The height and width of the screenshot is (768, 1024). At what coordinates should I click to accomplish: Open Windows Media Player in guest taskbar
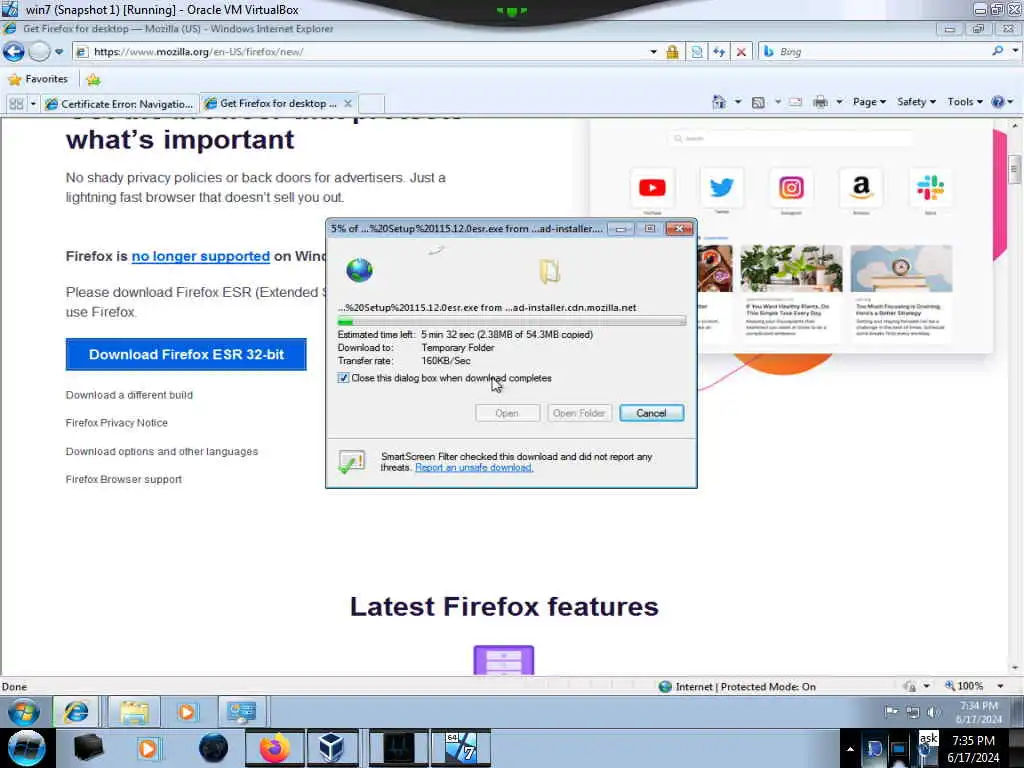click(x=186, y=711)
